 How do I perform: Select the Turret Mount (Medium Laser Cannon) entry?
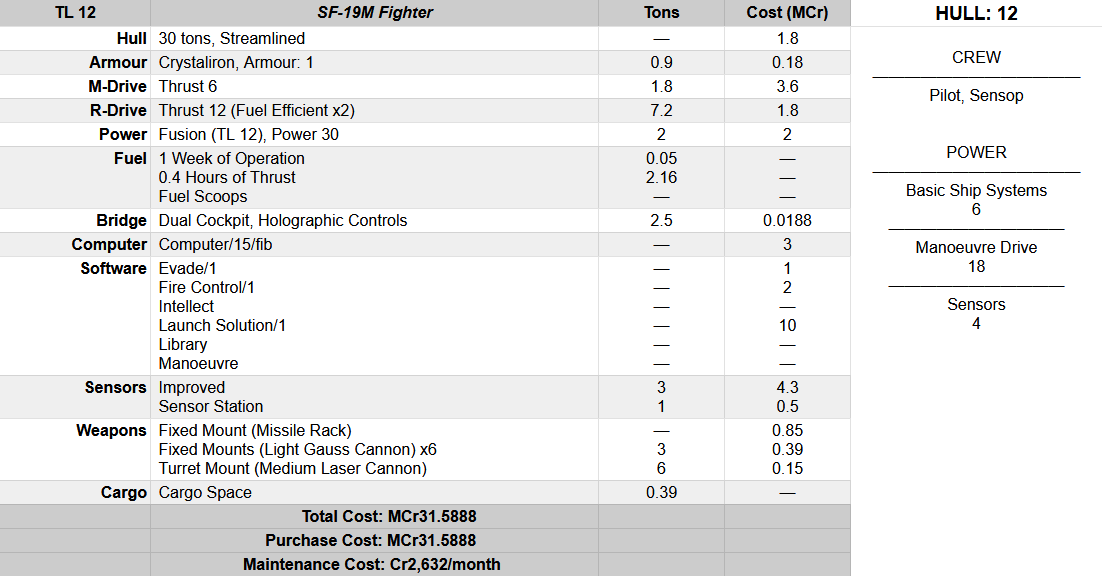(292, 468)
